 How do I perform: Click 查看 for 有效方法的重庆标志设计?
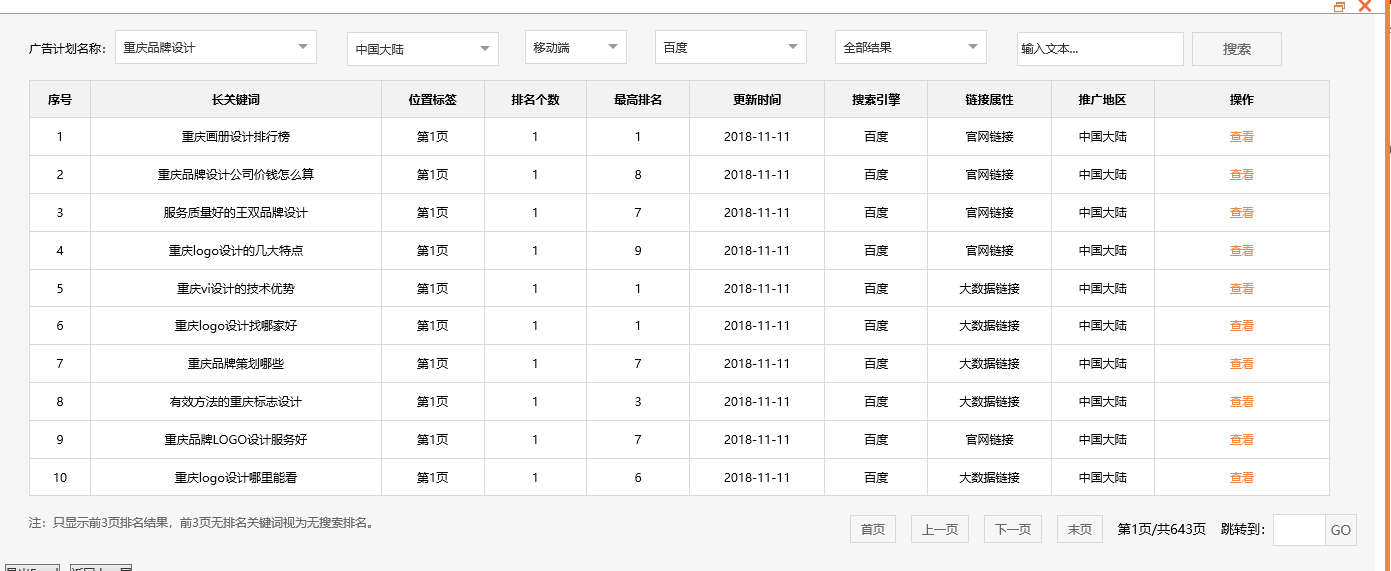(1242, 402)
